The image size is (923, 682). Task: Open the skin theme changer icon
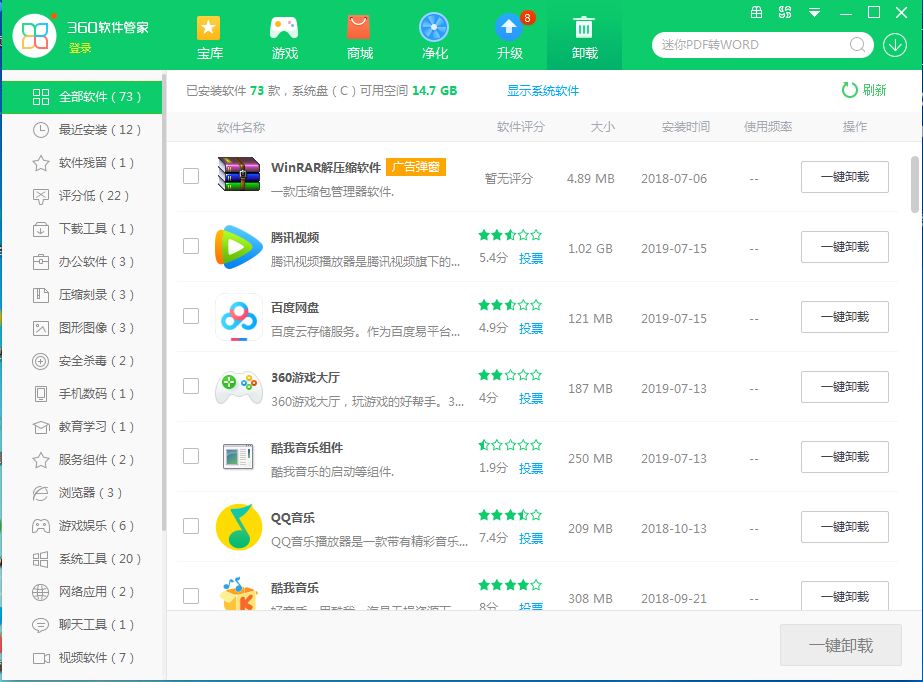784,11
